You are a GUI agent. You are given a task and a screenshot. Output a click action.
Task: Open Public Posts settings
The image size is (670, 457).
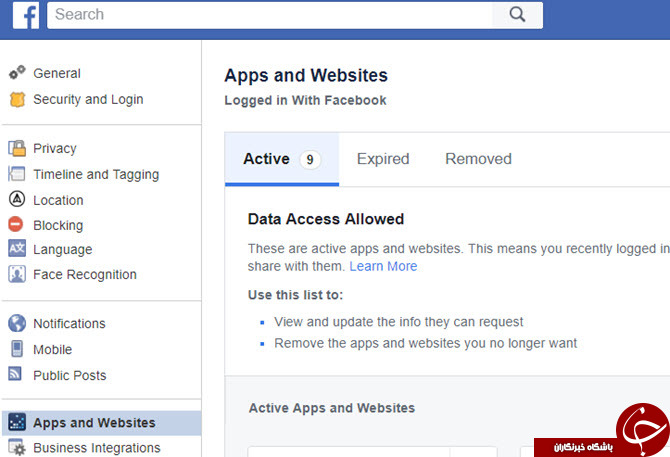[x=70, y=375]
